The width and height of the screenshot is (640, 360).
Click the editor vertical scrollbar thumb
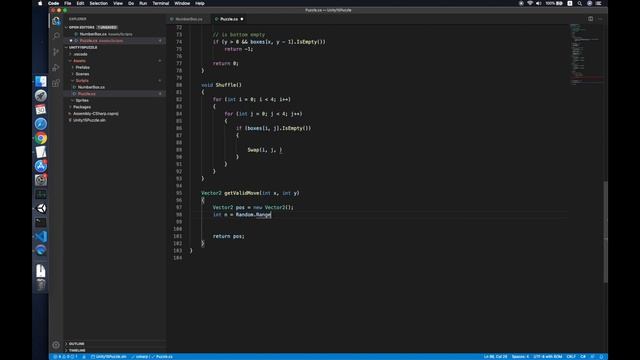[605, 231]
